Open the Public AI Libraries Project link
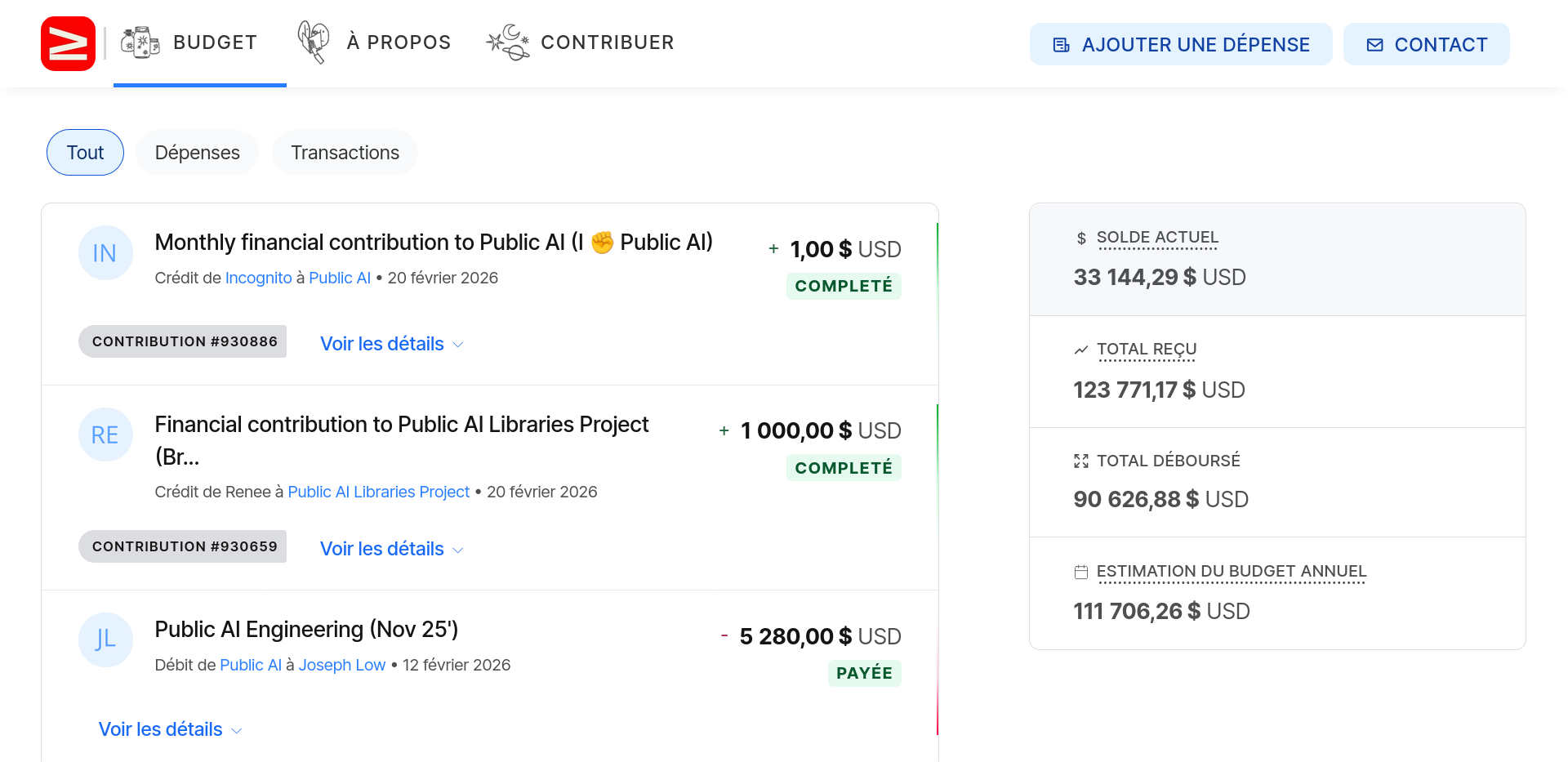1568x762 pixels. [378, 492]
